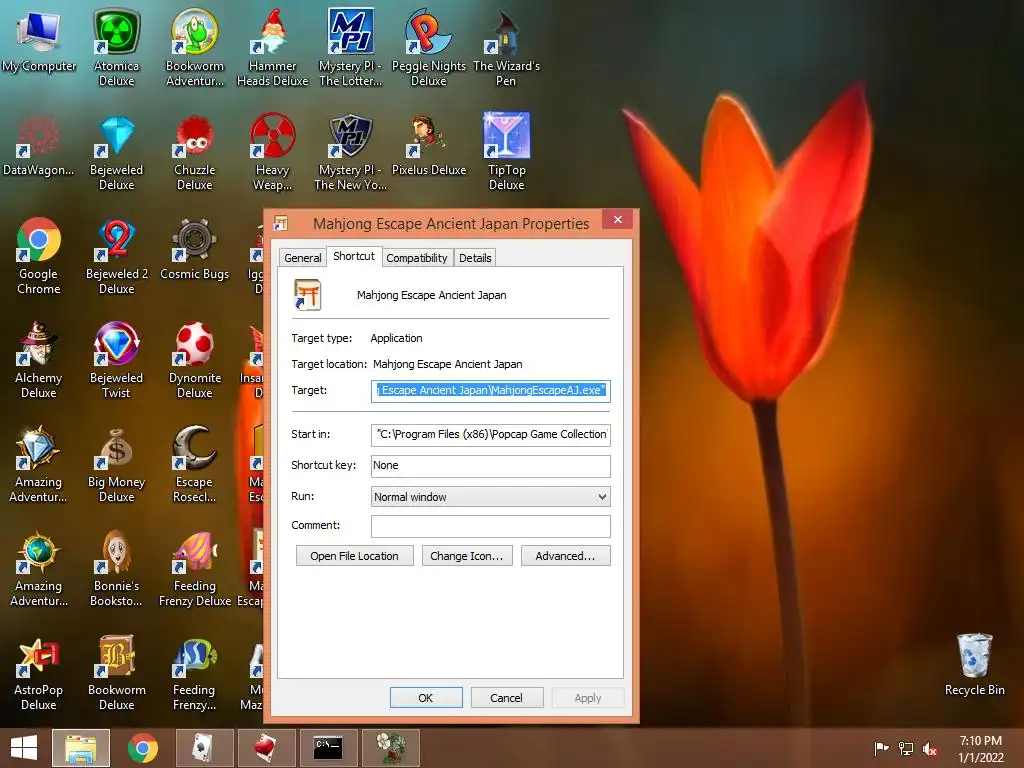Select Chuzzle Deluxe shortcut
Image resolution: width=1024 pixels, height=768 pixels.
[x=195, y=152]
